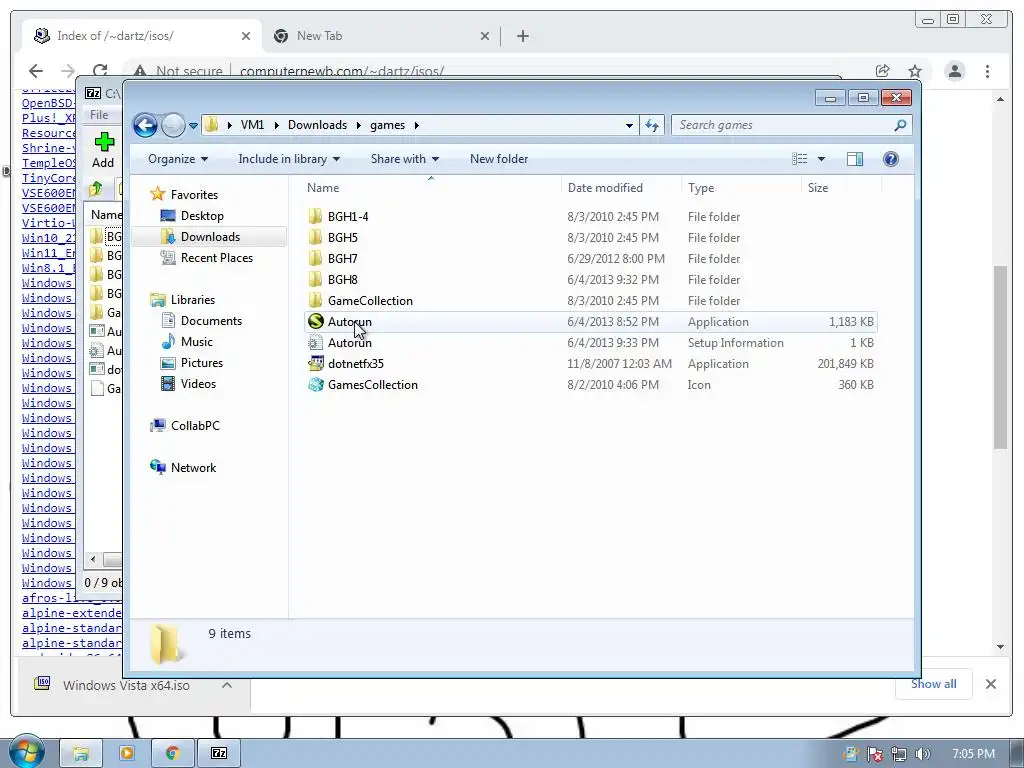This screenshot has height=768, width=1024.
Task: Open the Videos library
Action: [198, 383]
